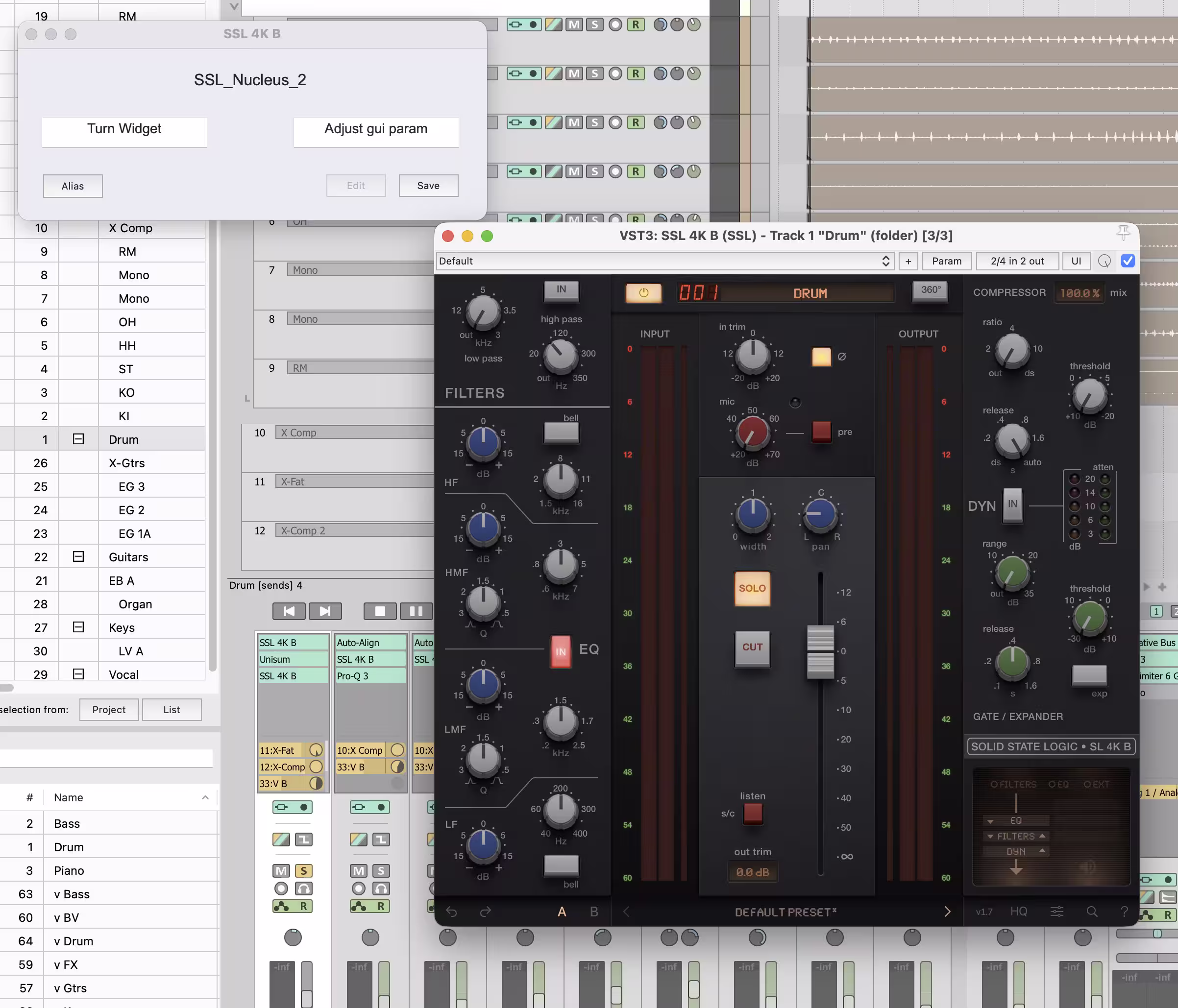1178x1008 pixels.
Task: Click go to next marker transport icon
Action: click(x=324, y=611)
